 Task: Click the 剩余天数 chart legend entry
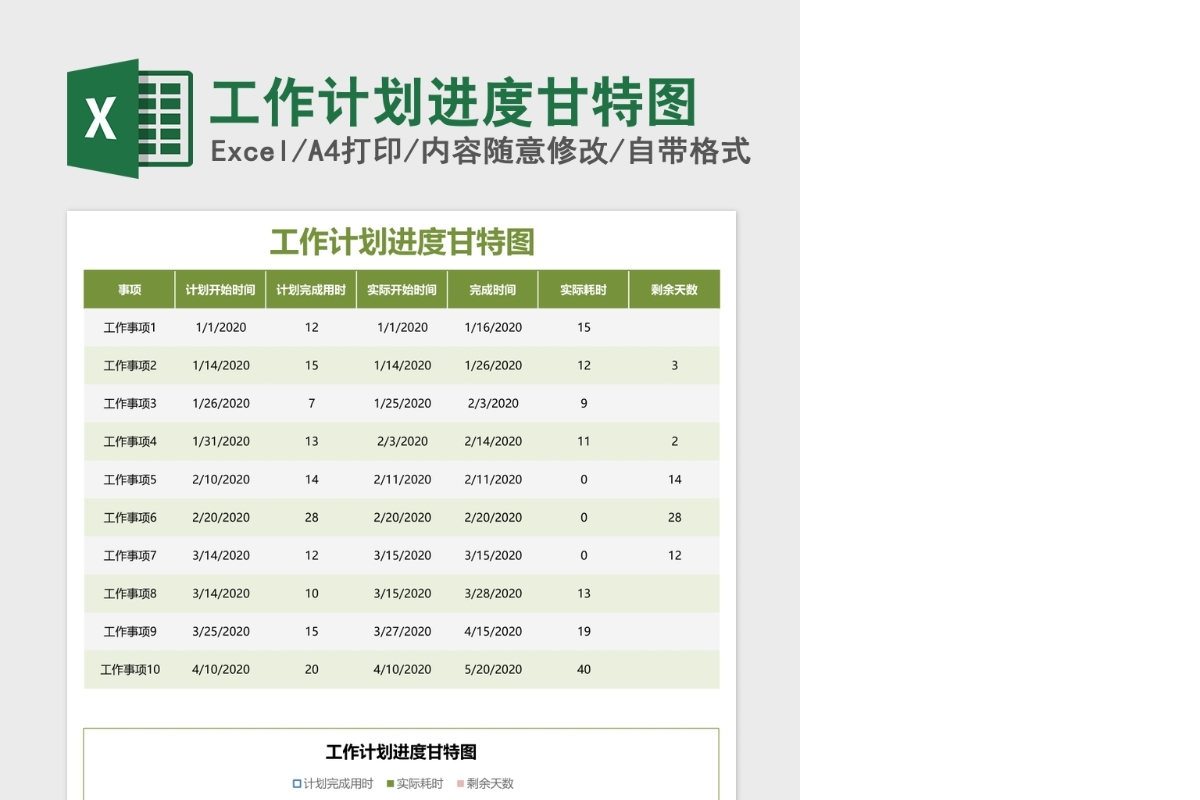pyautogui.click(x=485, y=784)
